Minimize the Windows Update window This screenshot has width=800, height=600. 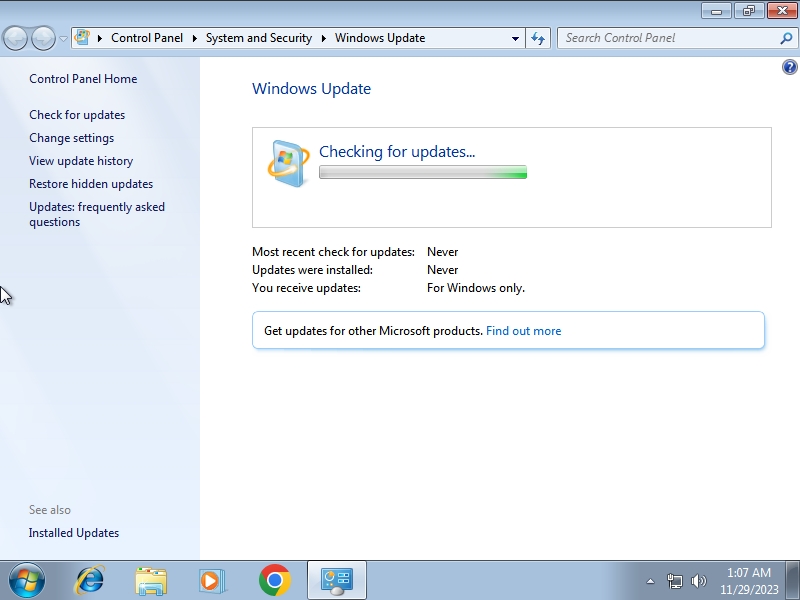tap(716, 11)
